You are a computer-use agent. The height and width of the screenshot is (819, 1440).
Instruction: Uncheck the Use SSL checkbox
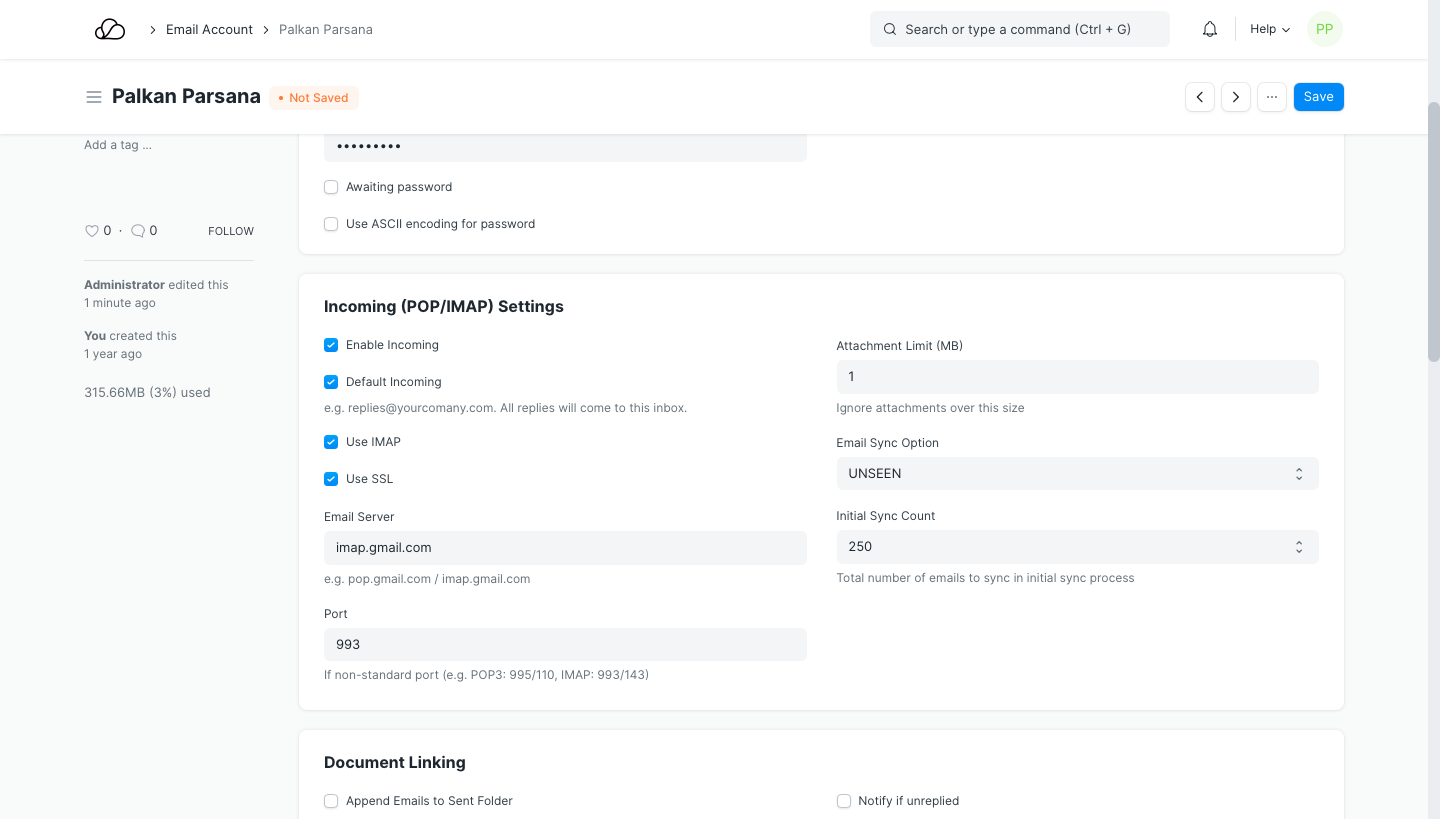[331, 479]
